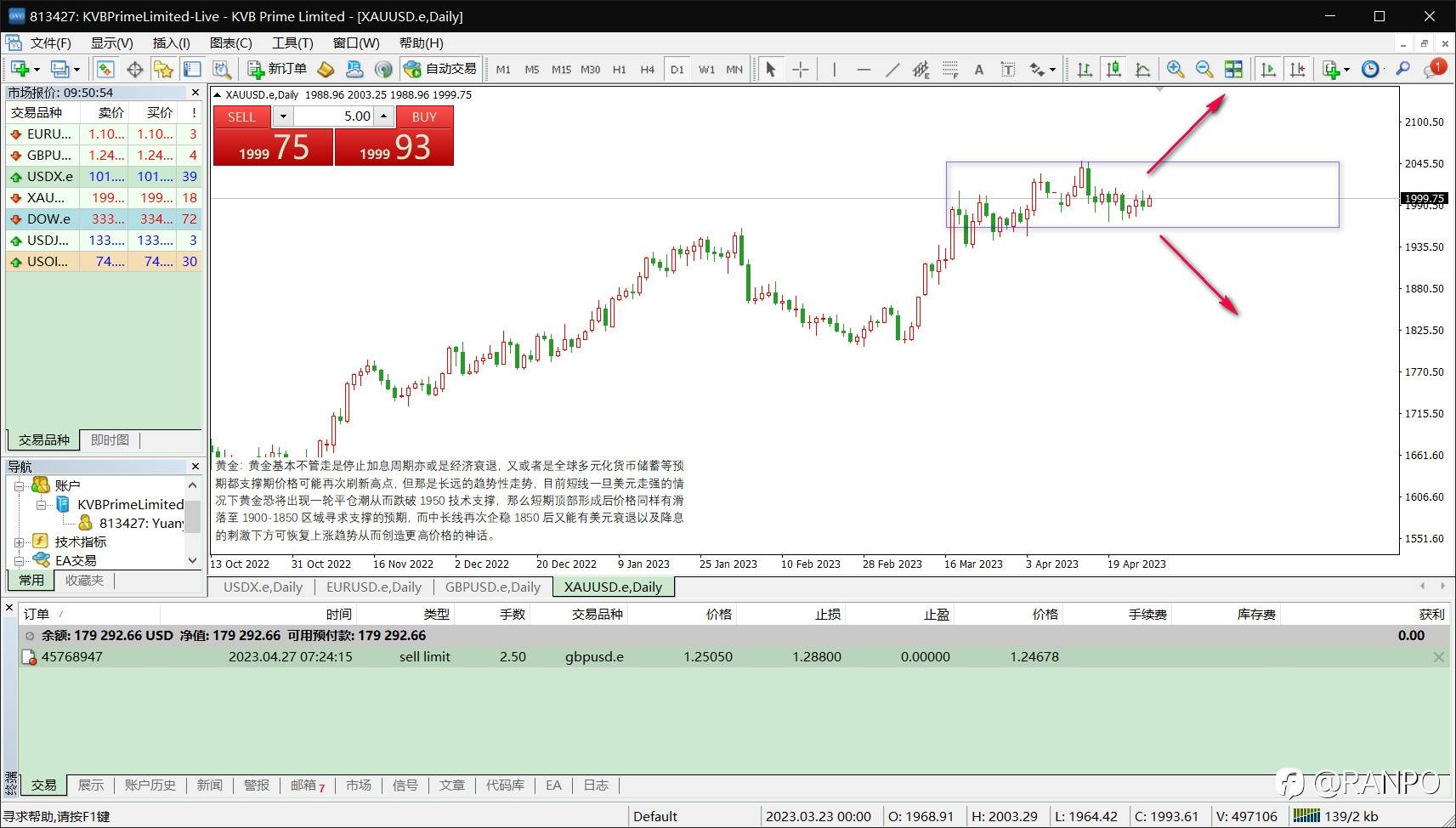Open the 图表(C) menu
Image resolution: width=1456 pixels, height=828 pixels.
point(230,43)
